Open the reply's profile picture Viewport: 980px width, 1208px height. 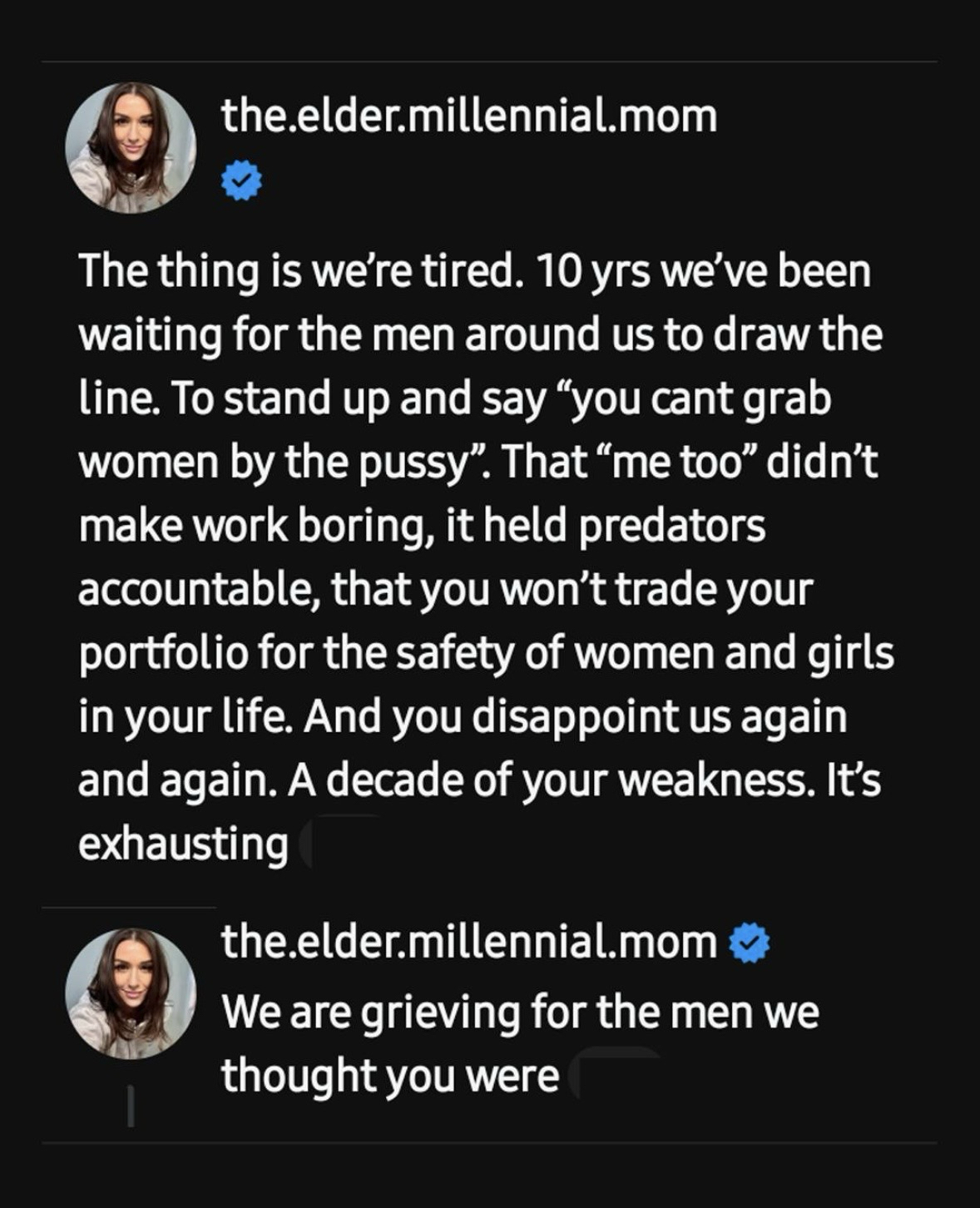(131, 993)
